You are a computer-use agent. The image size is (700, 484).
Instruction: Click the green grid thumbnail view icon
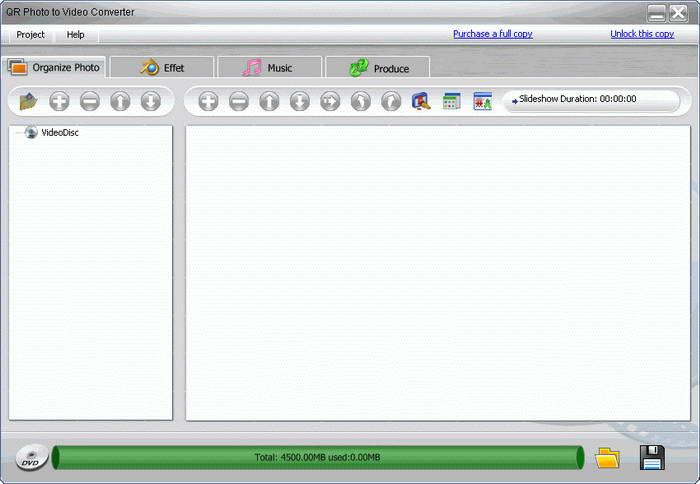(452, 101)
